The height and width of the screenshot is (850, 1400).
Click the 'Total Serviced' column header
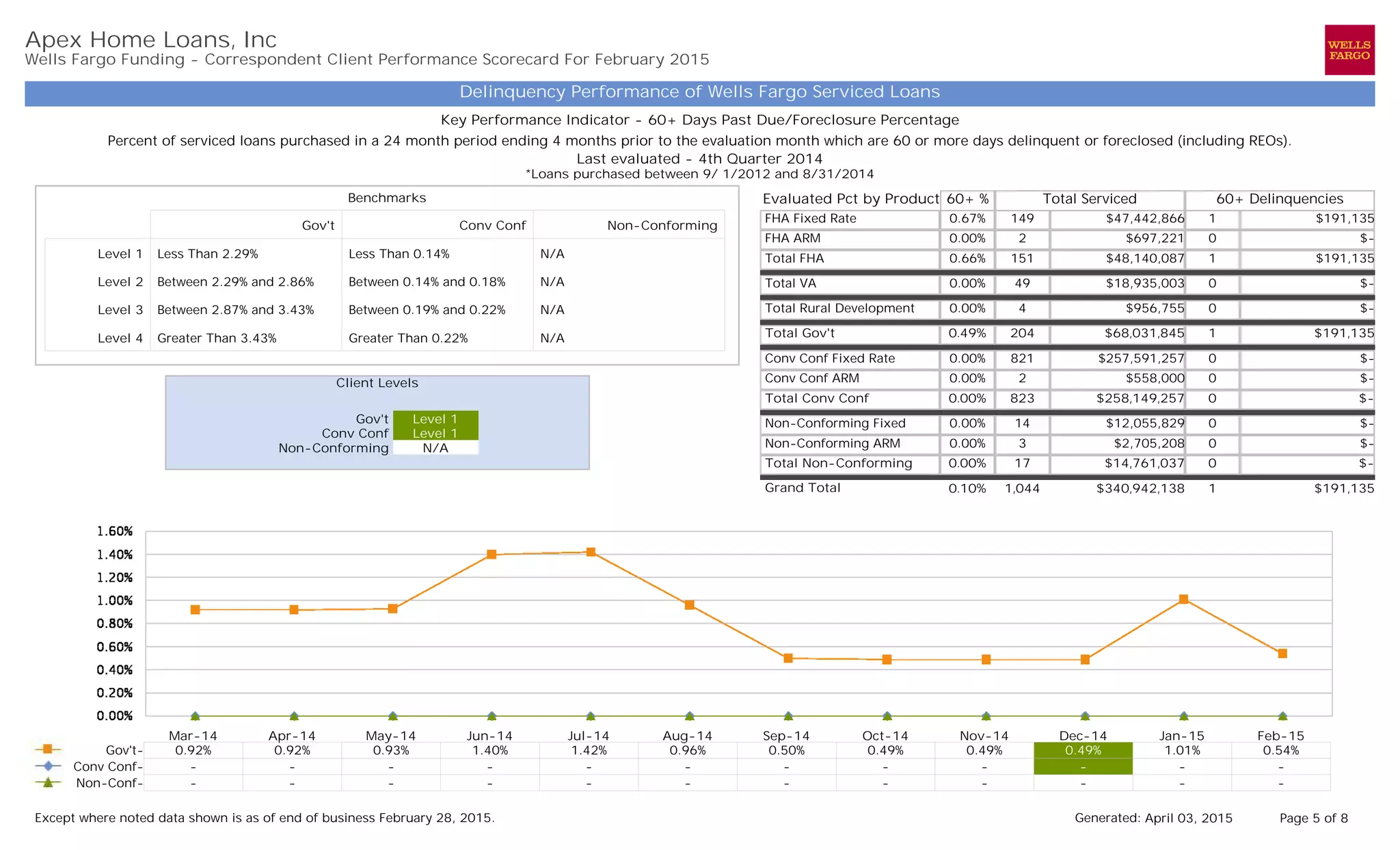pyautogui.click(x=1090, y=199)
